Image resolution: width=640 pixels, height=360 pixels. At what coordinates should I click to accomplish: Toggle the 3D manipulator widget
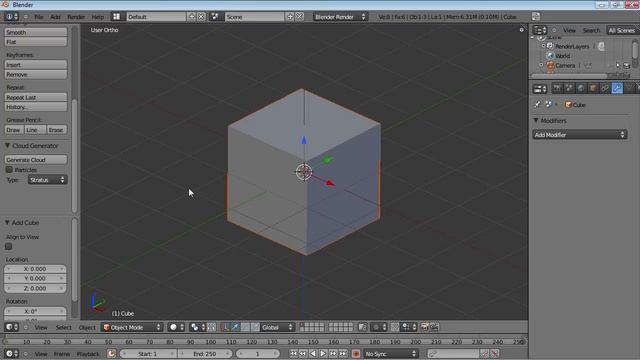click(225, 327)
